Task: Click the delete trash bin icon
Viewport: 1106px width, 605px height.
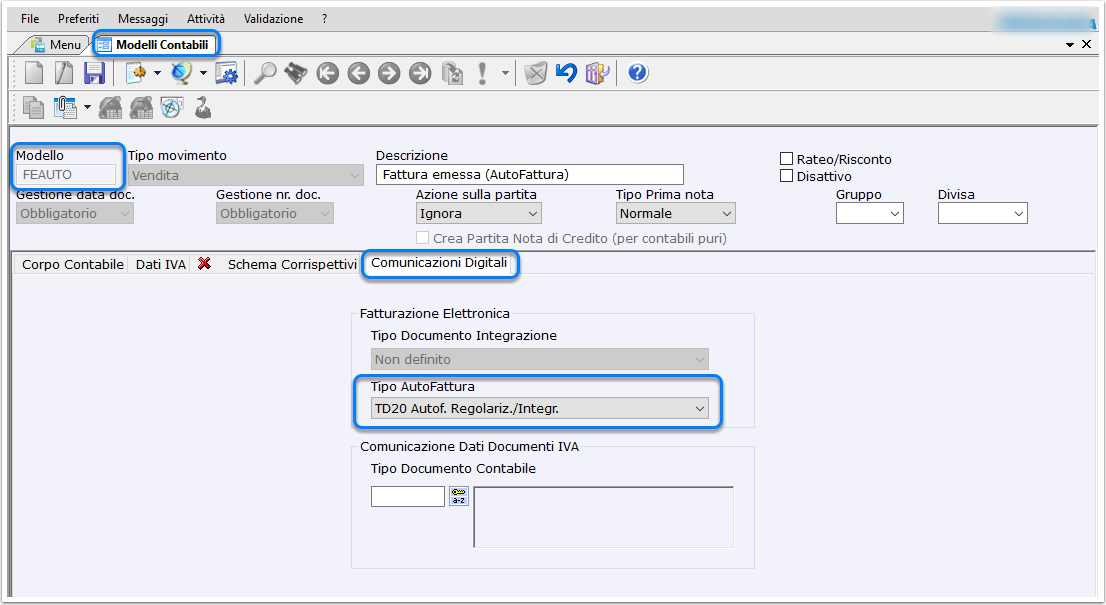Action: pyautogui.click(x=535, y=73)
